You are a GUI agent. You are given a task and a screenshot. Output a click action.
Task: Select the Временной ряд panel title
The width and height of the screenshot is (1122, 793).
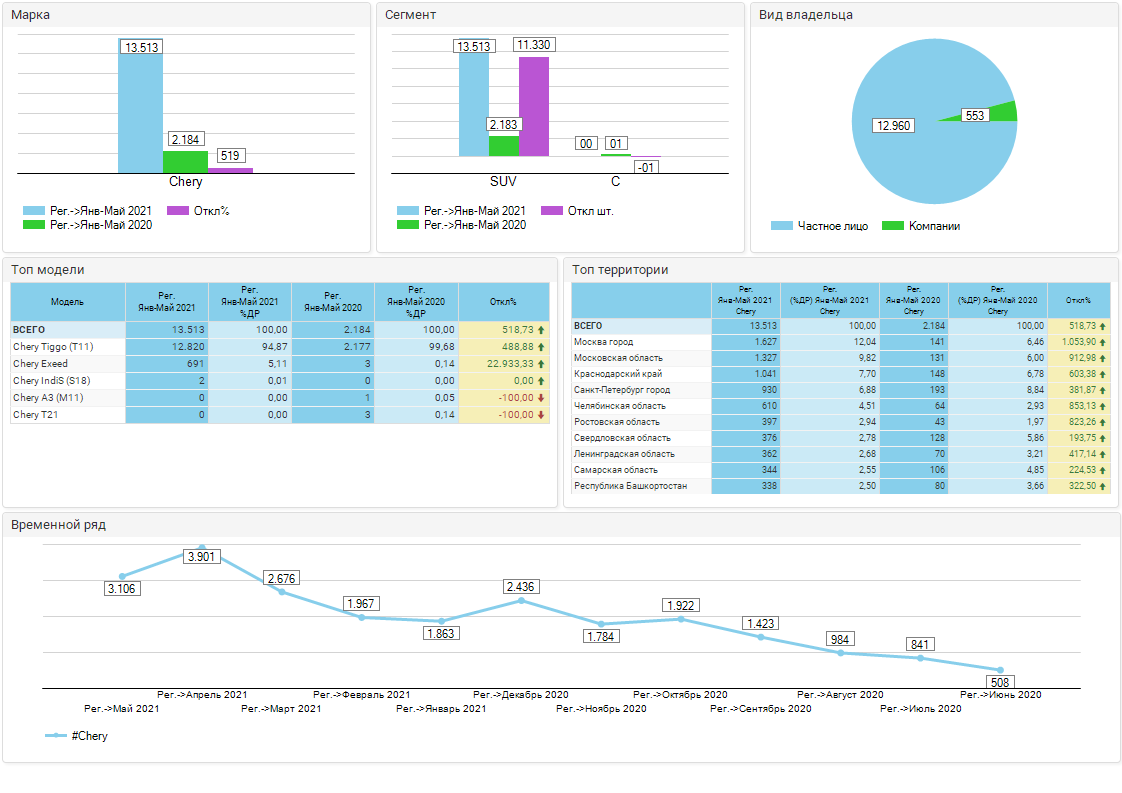[58, 524]
